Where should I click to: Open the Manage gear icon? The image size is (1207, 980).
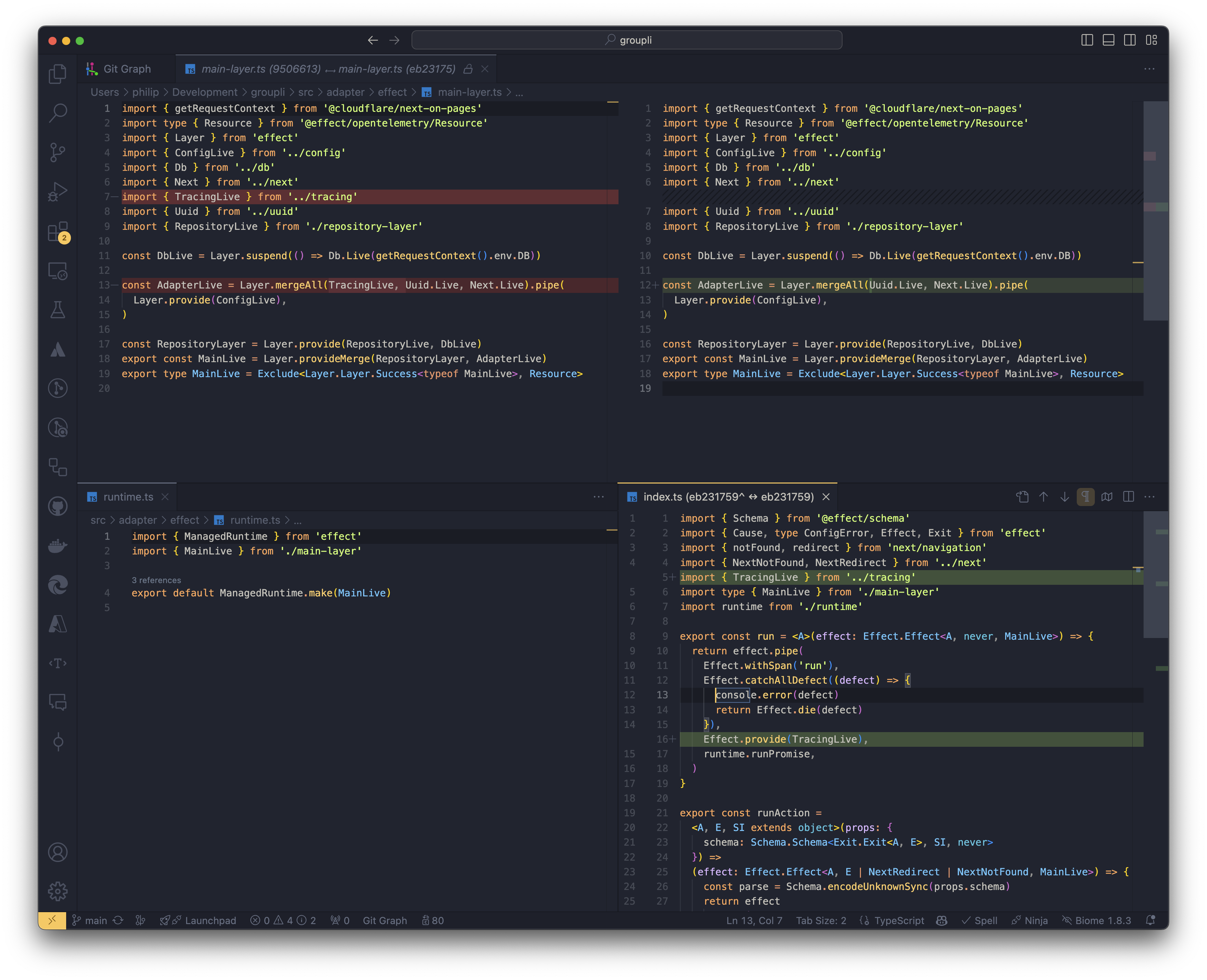click(58, 891)
